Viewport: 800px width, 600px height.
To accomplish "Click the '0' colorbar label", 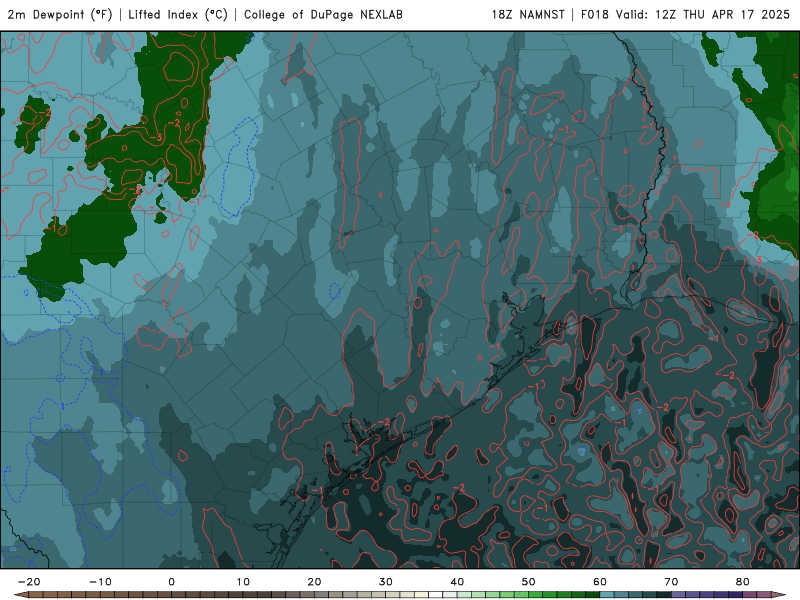I will coord(171,582).
